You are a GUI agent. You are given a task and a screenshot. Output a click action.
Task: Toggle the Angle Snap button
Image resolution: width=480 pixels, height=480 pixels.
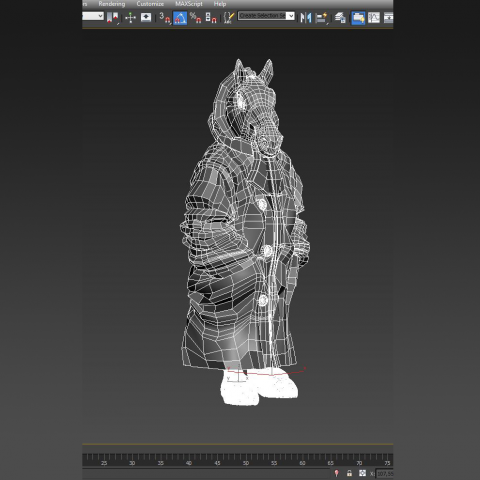click(x=180, y=18)
